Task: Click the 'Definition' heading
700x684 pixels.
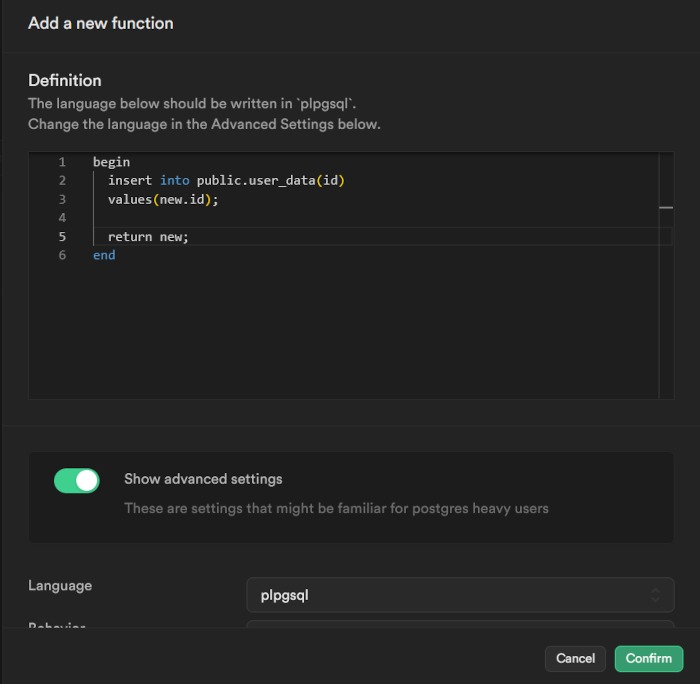Action: 65,80
